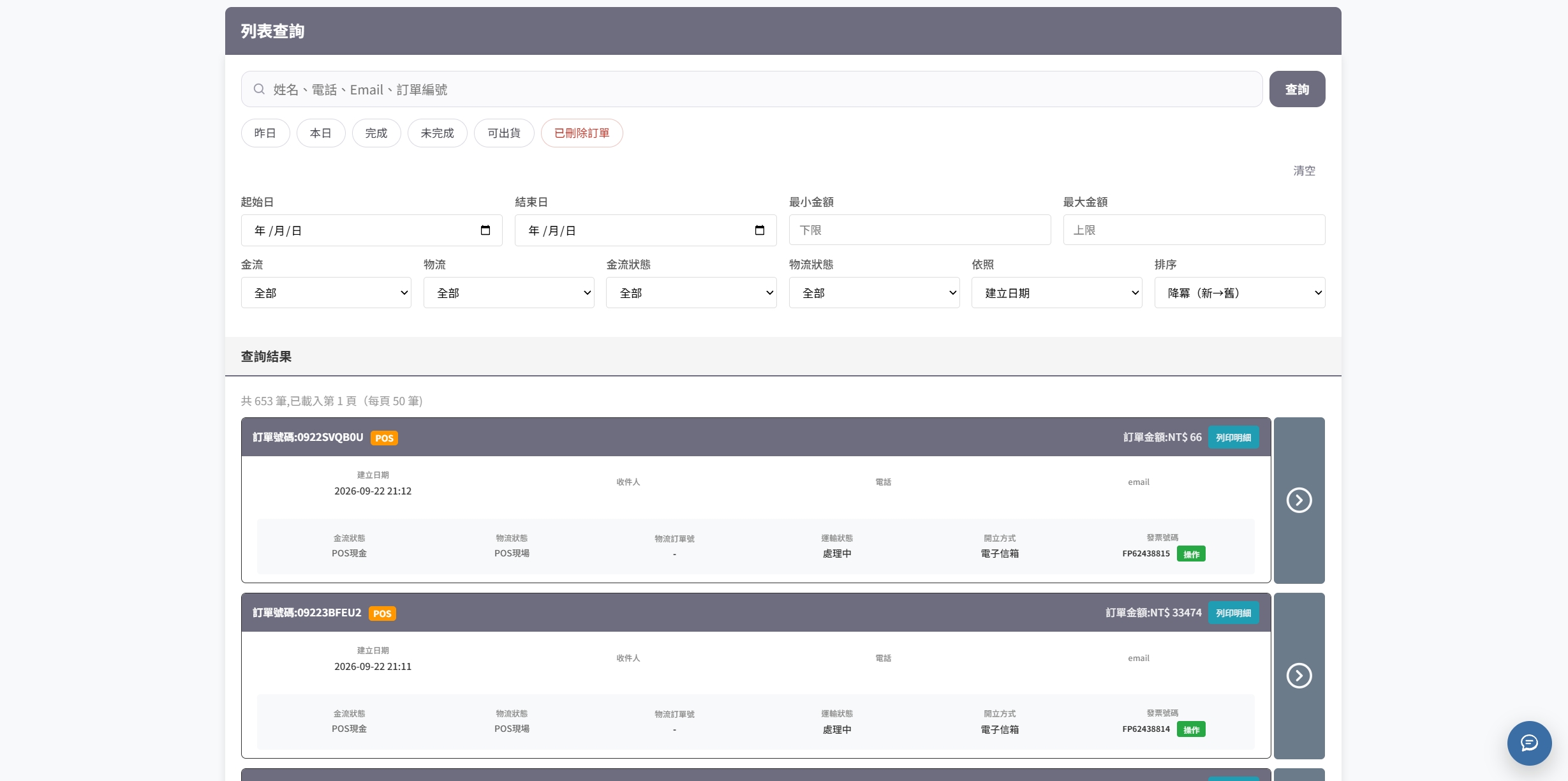This screenshot has height=781, width=1568.
Task: Open the end date calendar picker icon
Action: pos(760,230)
